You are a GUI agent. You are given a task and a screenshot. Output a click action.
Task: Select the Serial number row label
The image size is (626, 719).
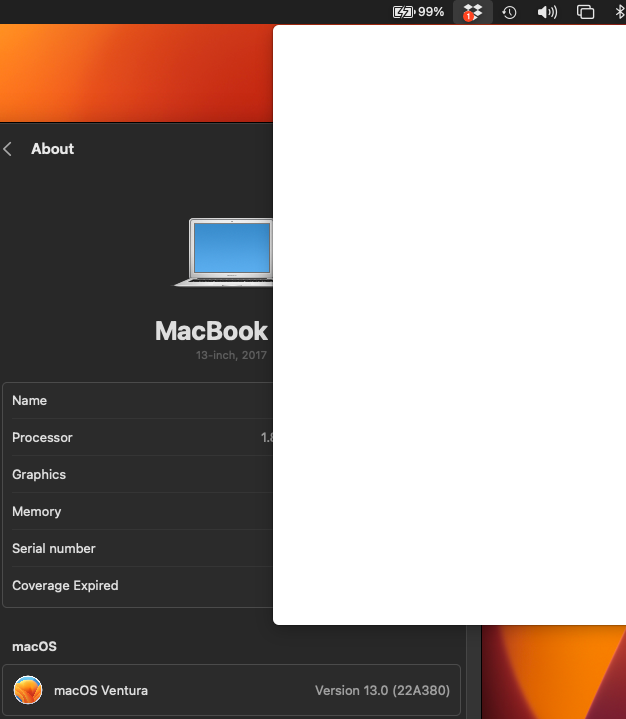point(54,548)
